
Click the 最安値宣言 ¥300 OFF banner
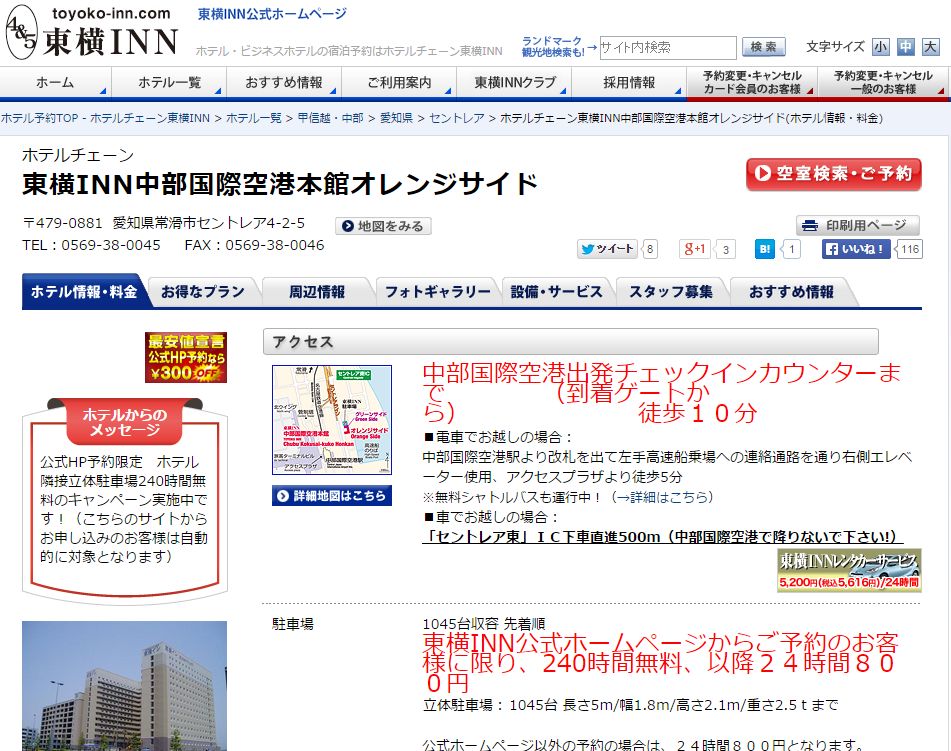[186, 357]
